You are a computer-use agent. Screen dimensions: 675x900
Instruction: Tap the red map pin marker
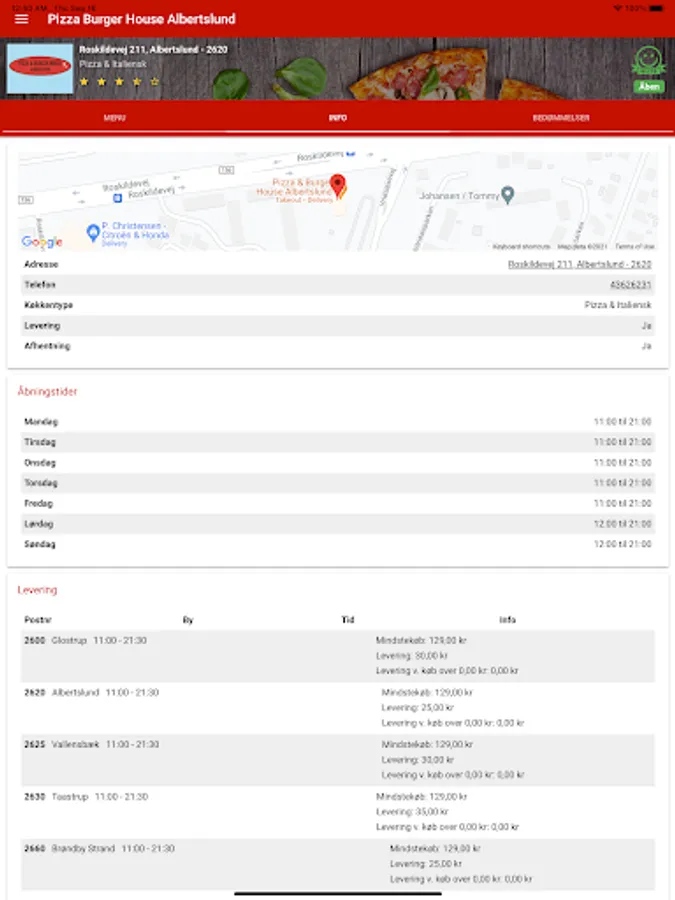click(x=338, y=185)
